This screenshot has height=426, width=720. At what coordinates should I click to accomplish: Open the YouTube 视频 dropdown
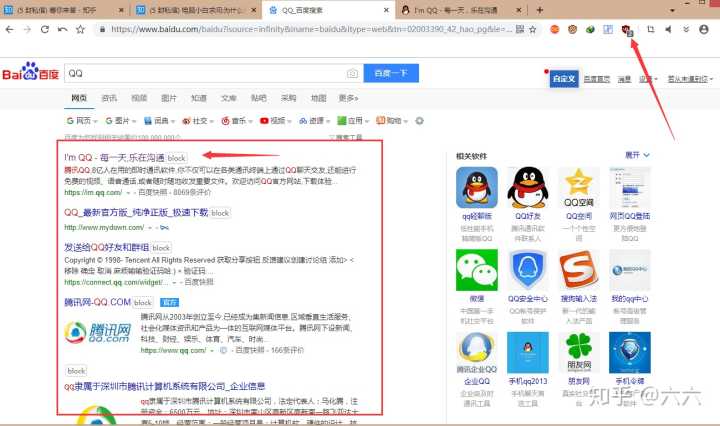(276, 121)
